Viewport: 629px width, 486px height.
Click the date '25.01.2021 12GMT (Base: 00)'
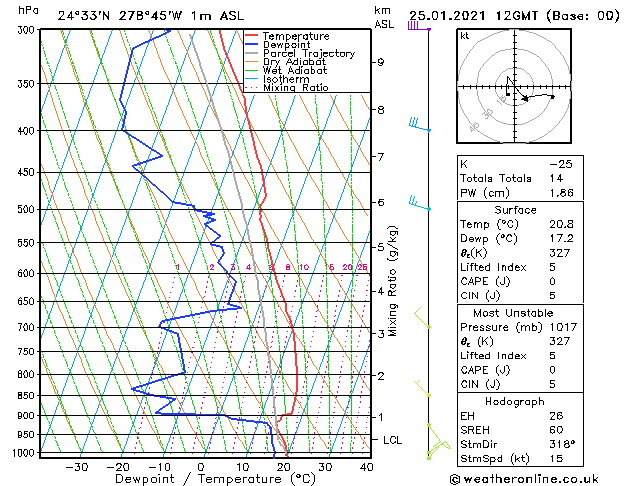click(x=514, y=16)
